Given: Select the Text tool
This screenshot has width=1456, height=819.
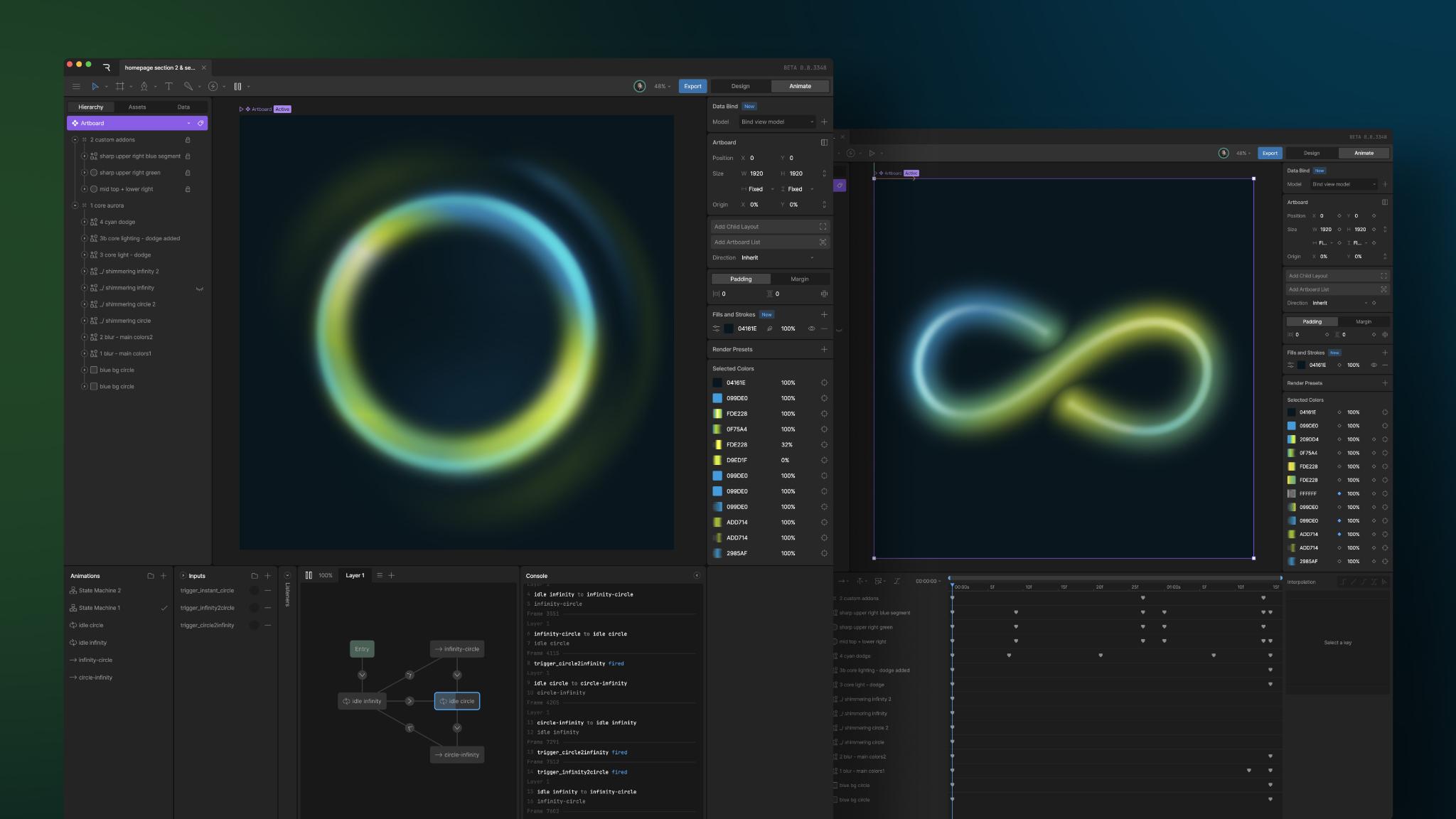Looking at the screenshot, I should 168,86.
